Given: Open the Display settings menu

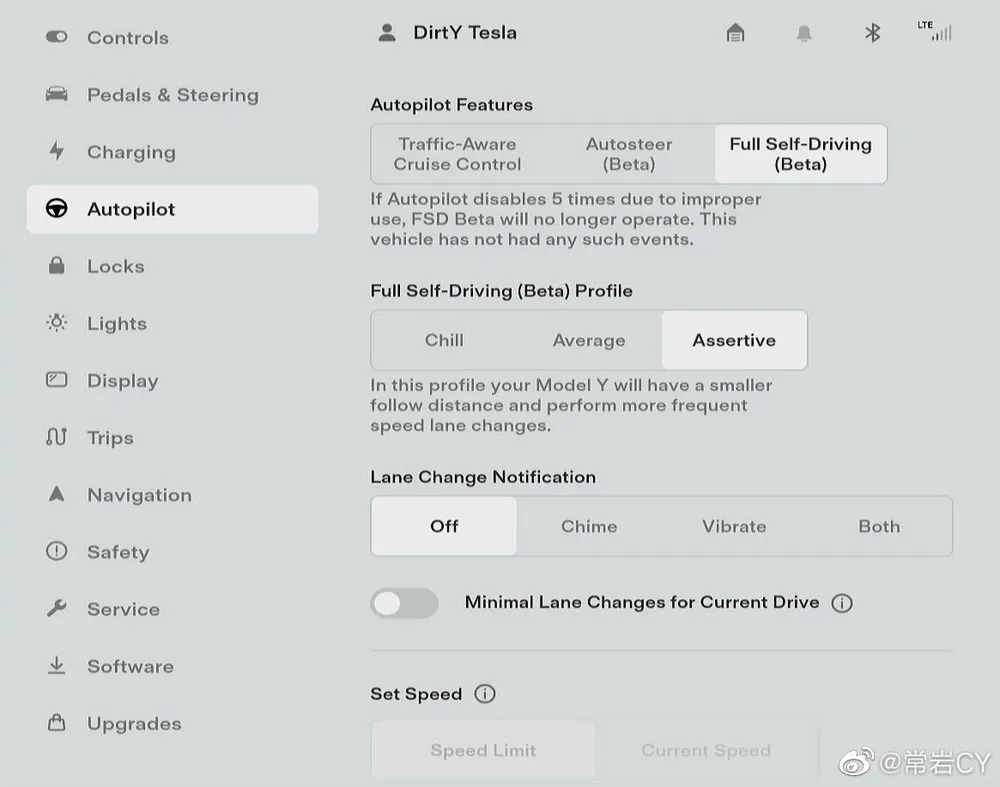Looking at the screenshot, I should (172, 381).
